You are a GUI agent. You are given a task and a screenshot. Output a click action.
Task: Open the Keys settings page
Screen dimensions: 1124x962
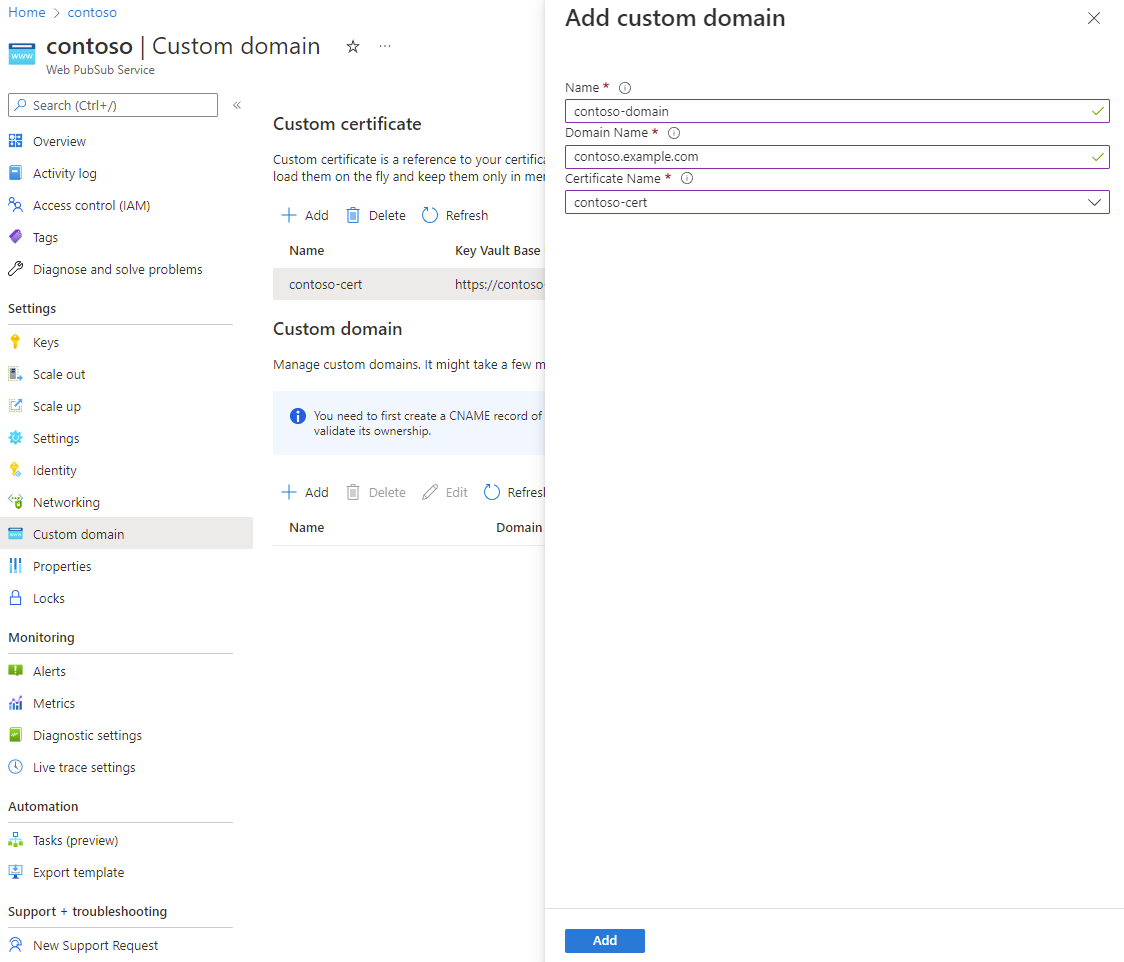coord(46,342)
